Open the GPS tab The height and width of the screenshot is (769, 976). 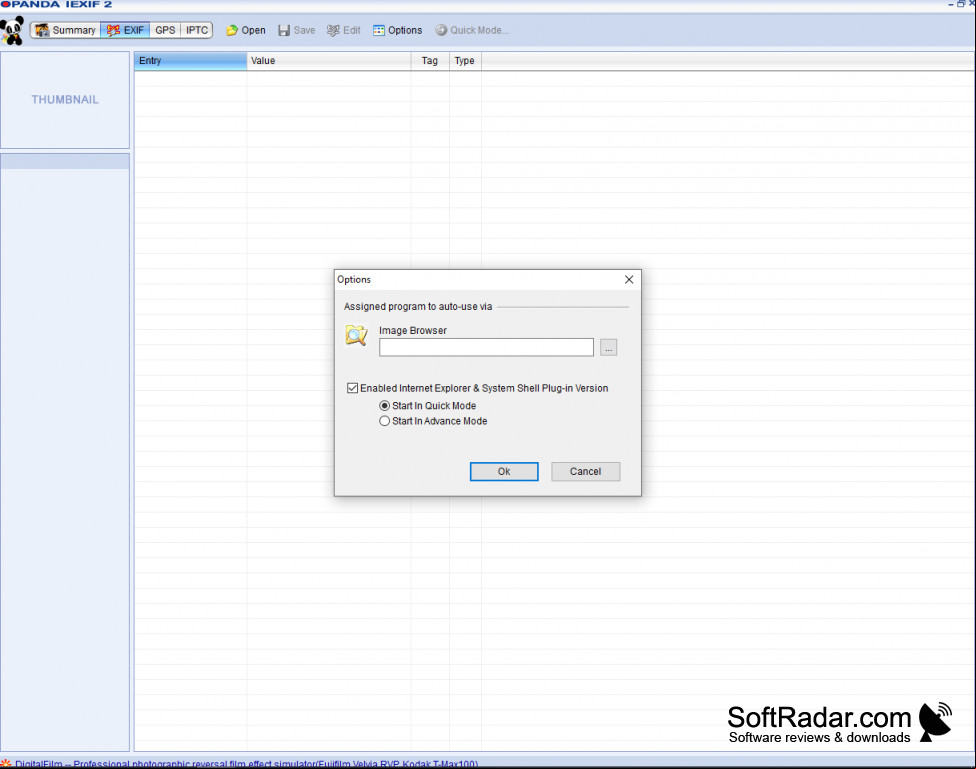165,30
